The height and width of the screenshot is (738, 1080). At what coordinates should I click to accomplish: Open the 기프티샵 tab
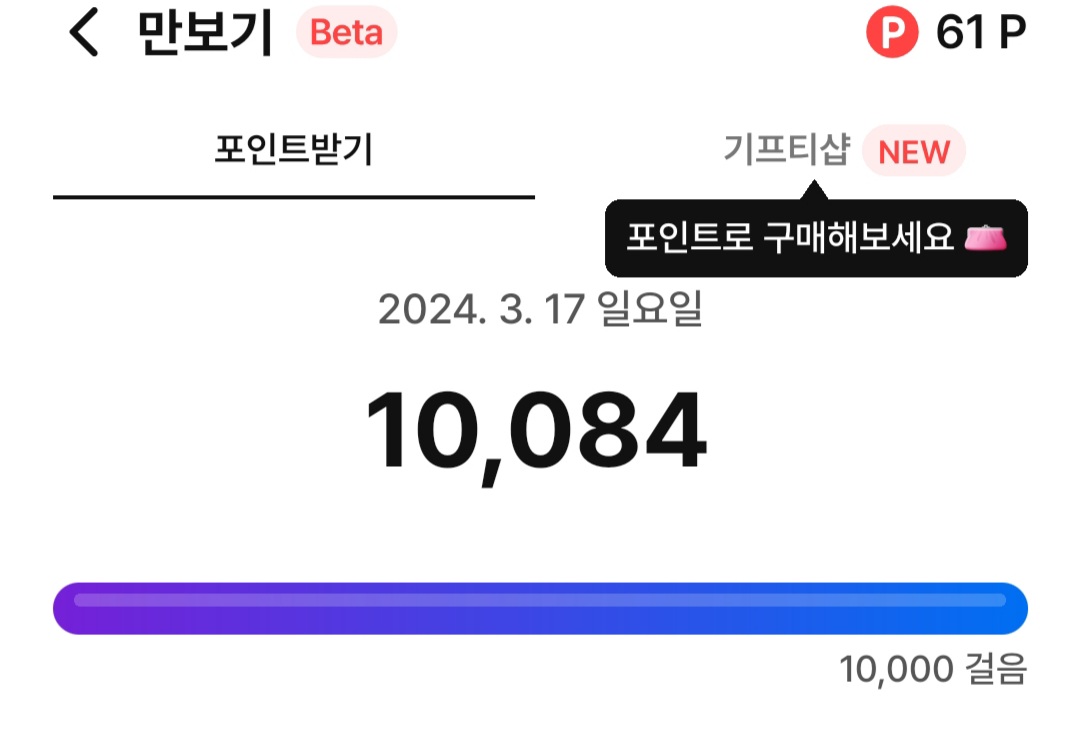click(786, 151)
